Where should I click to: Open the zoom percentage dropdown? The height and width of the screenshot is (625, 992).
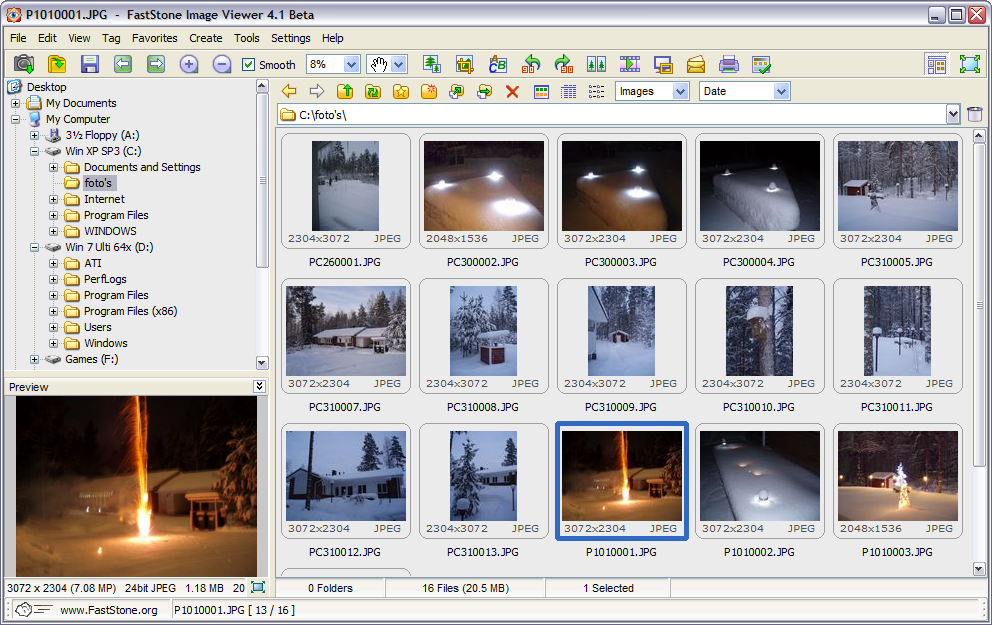point(351,64)
